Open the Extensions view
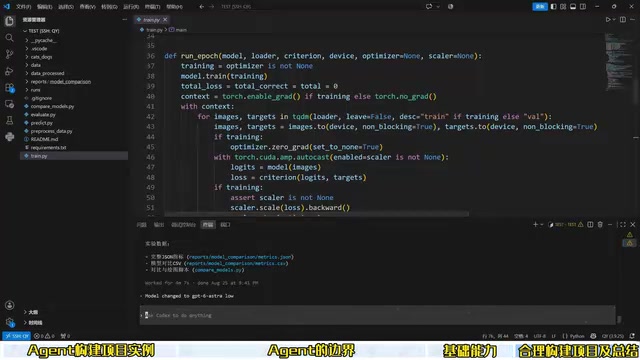The width and height of the screenshot is (640, 360). (x=9, y=87)
